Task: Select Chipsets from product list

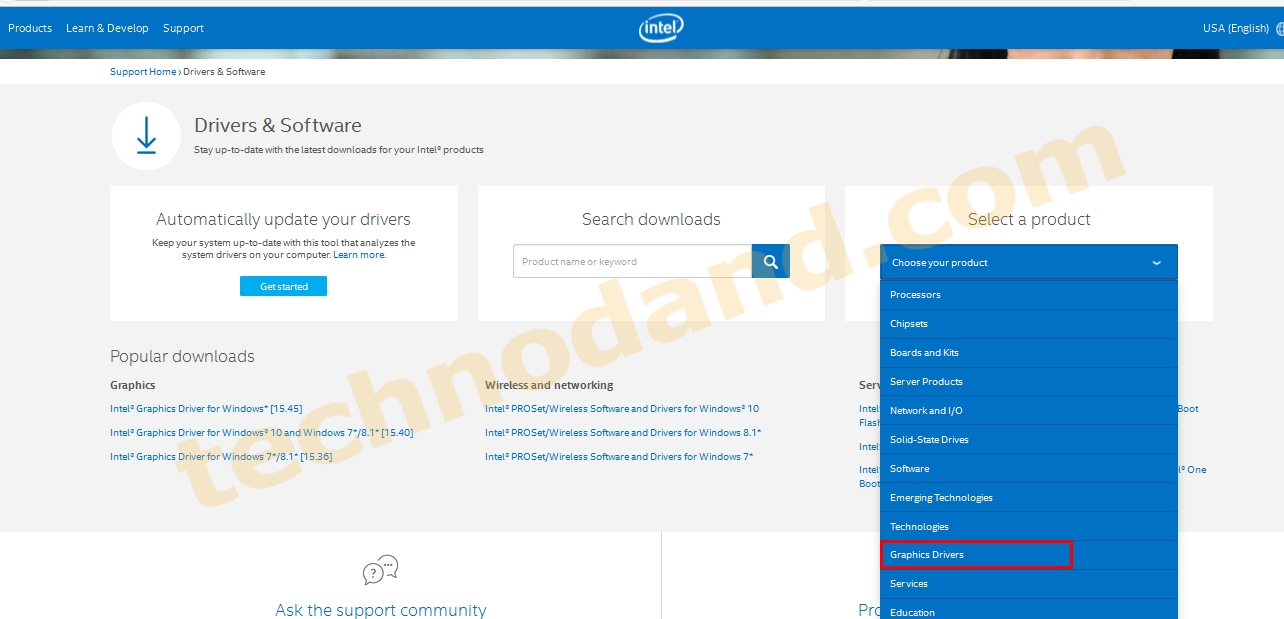Action: [1029, 324]
